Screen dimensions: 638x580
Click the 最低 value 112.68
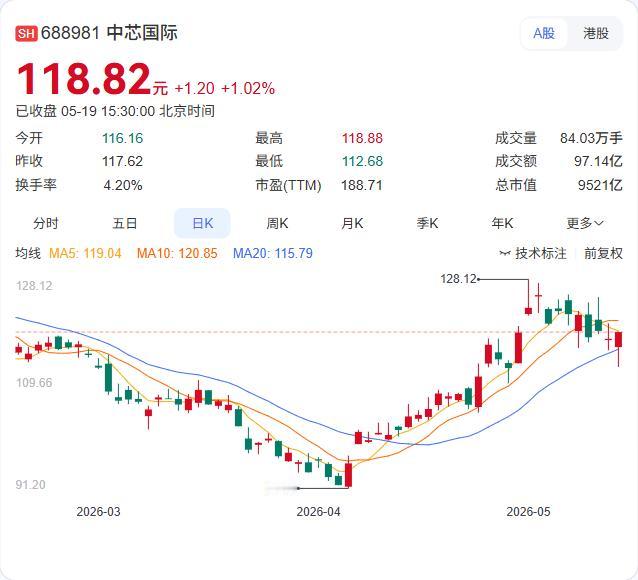coord(362,161)
